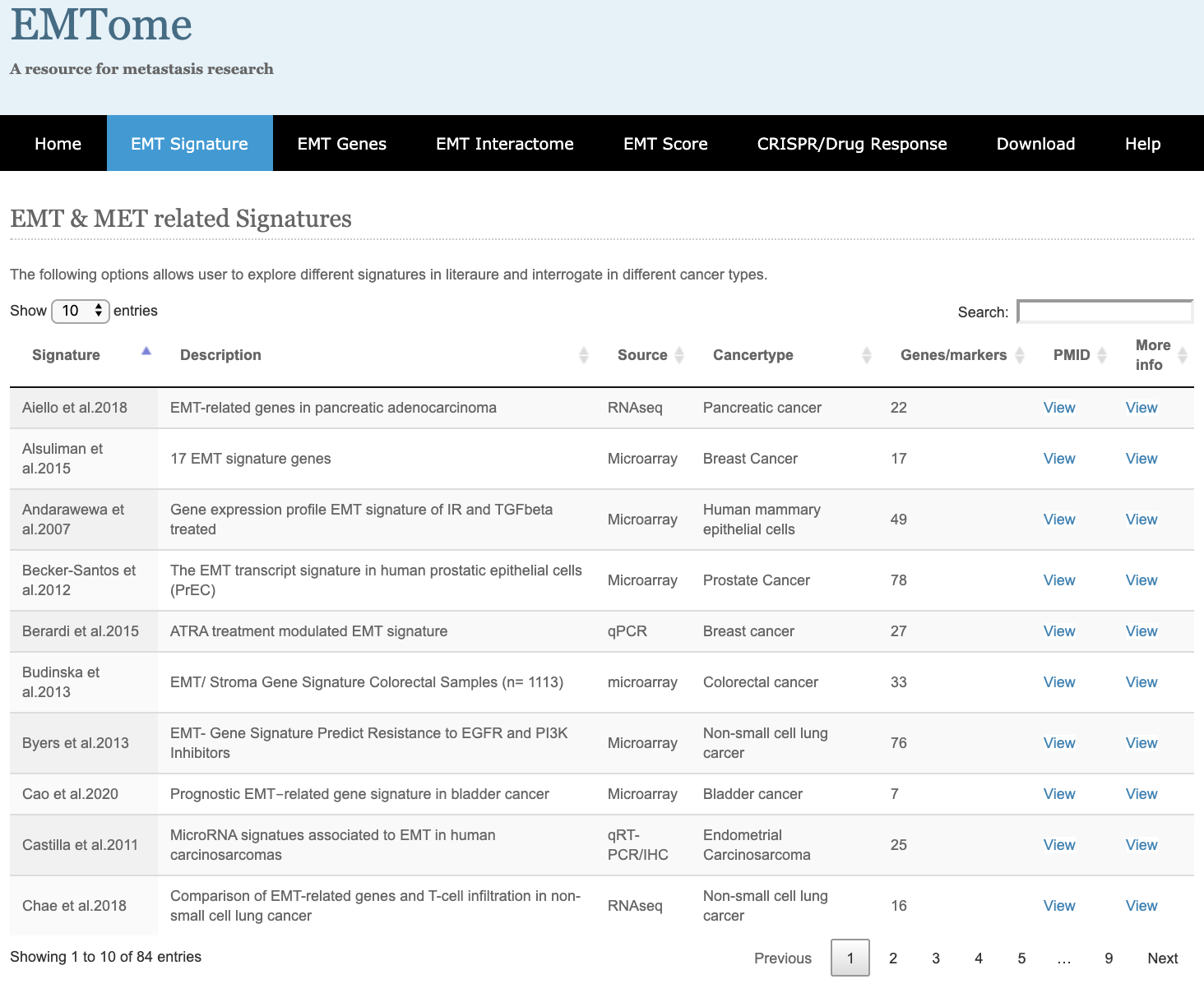1204x993 pixels.
Task: View PMID for Castilla et al.2011
Action: [1059, 845]
